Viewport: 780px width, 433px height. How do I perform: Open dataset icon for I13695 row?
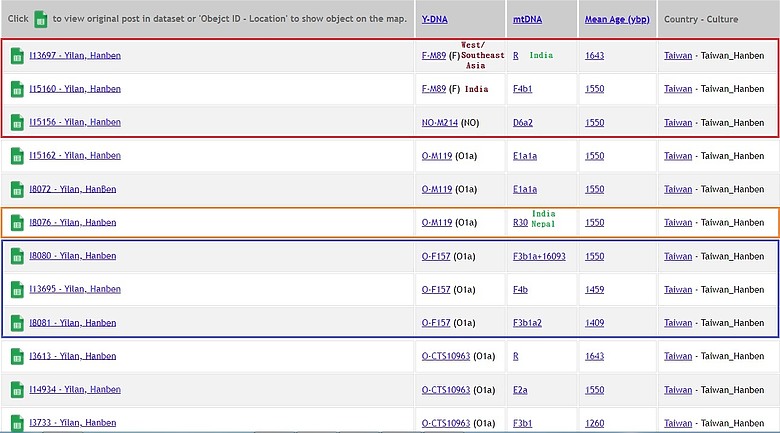point(17,290)
